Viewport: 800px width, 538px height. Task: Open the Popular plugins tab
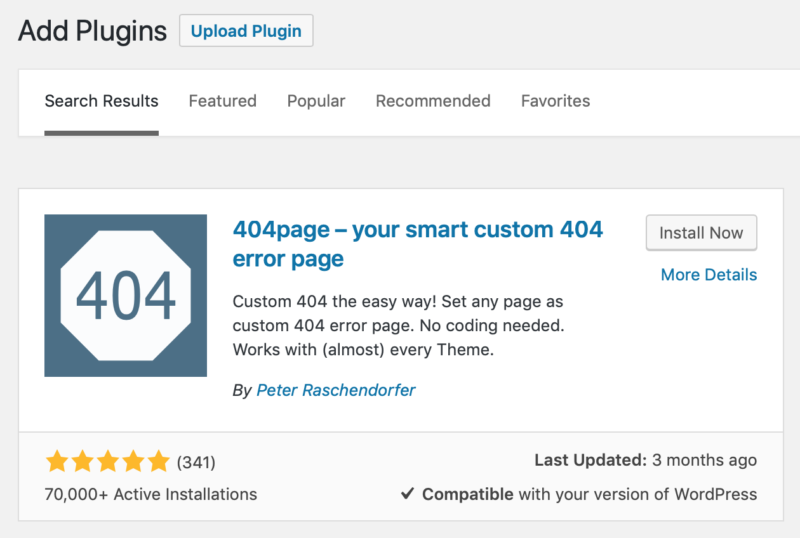pyautogui.click(x=316, y=101)
